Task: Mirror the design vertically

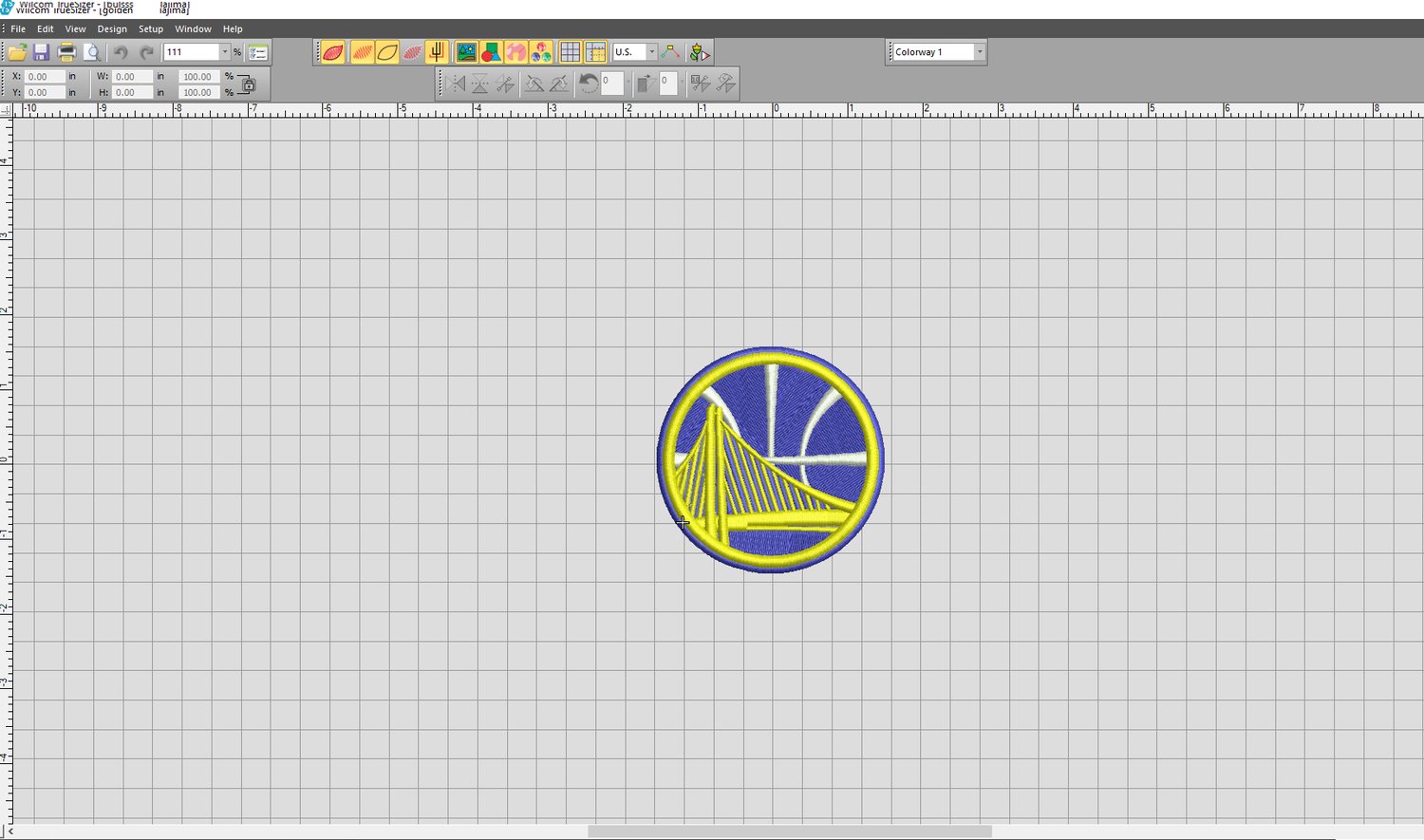Action: pyautogui.click(x=480, y=84)
